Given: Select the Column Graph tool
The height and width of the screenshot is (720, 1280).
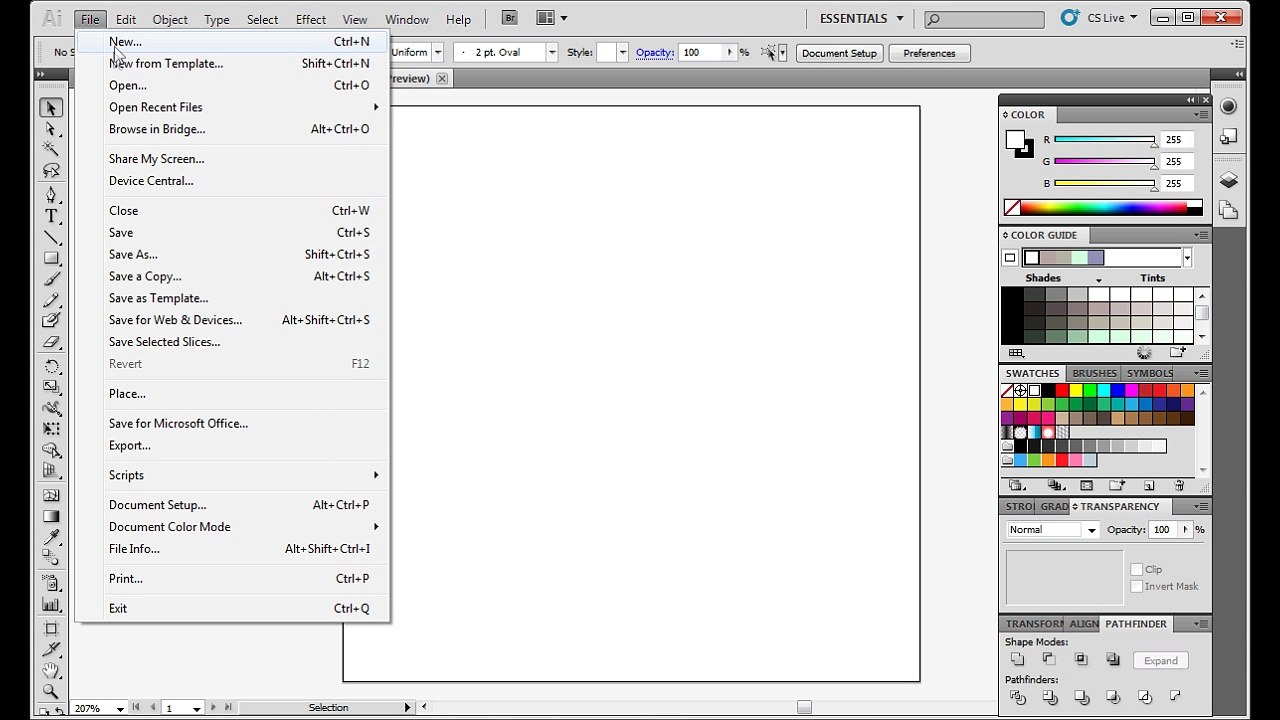Looking at the screenshot, I should pos(51,604).
